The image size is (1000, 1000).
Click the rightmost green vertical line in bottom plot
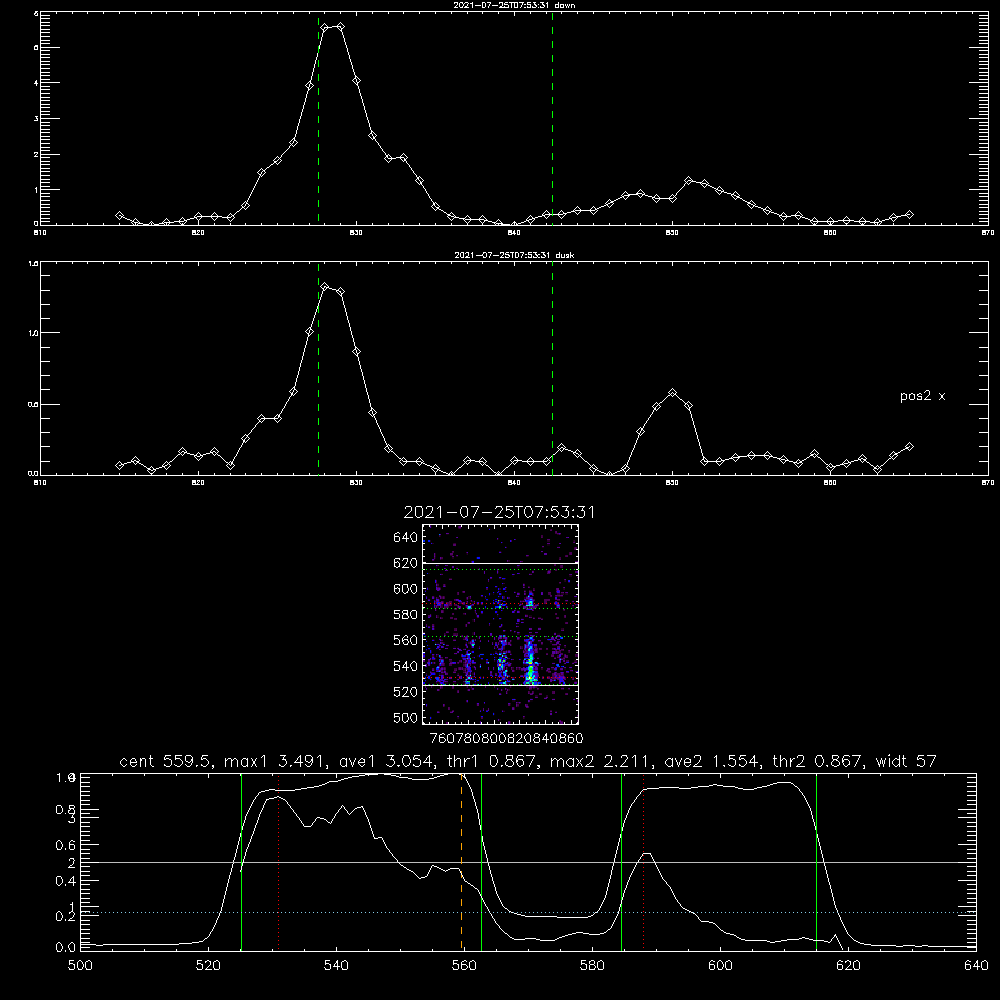[x=816, y=862]
